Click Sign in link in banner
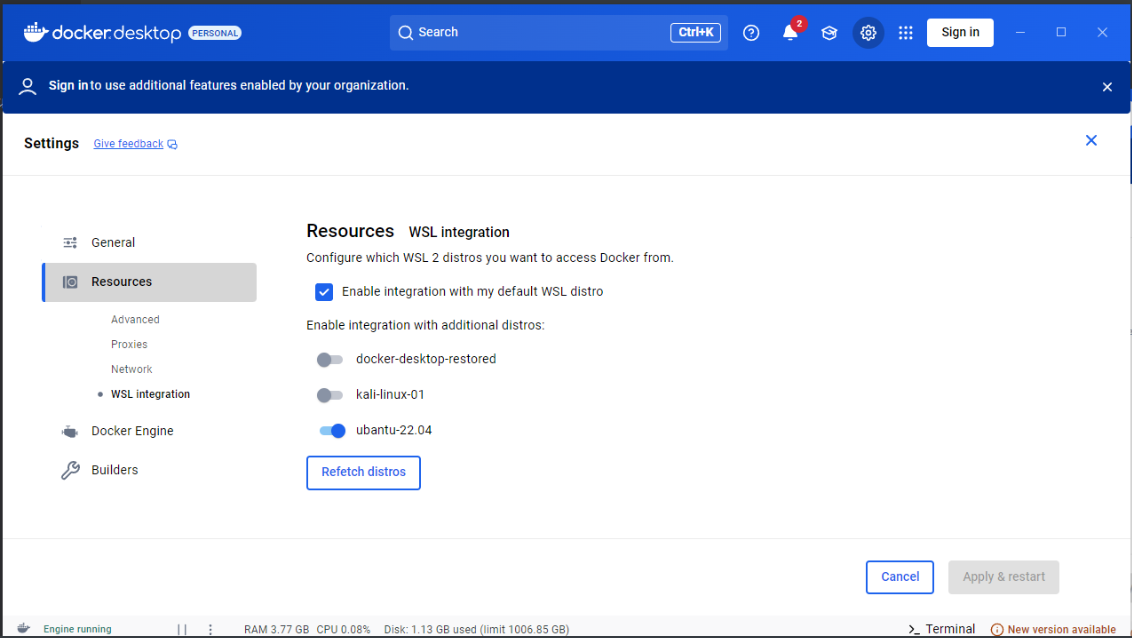Viewport: 1132px width, 638px height. (x=68, y=85)
